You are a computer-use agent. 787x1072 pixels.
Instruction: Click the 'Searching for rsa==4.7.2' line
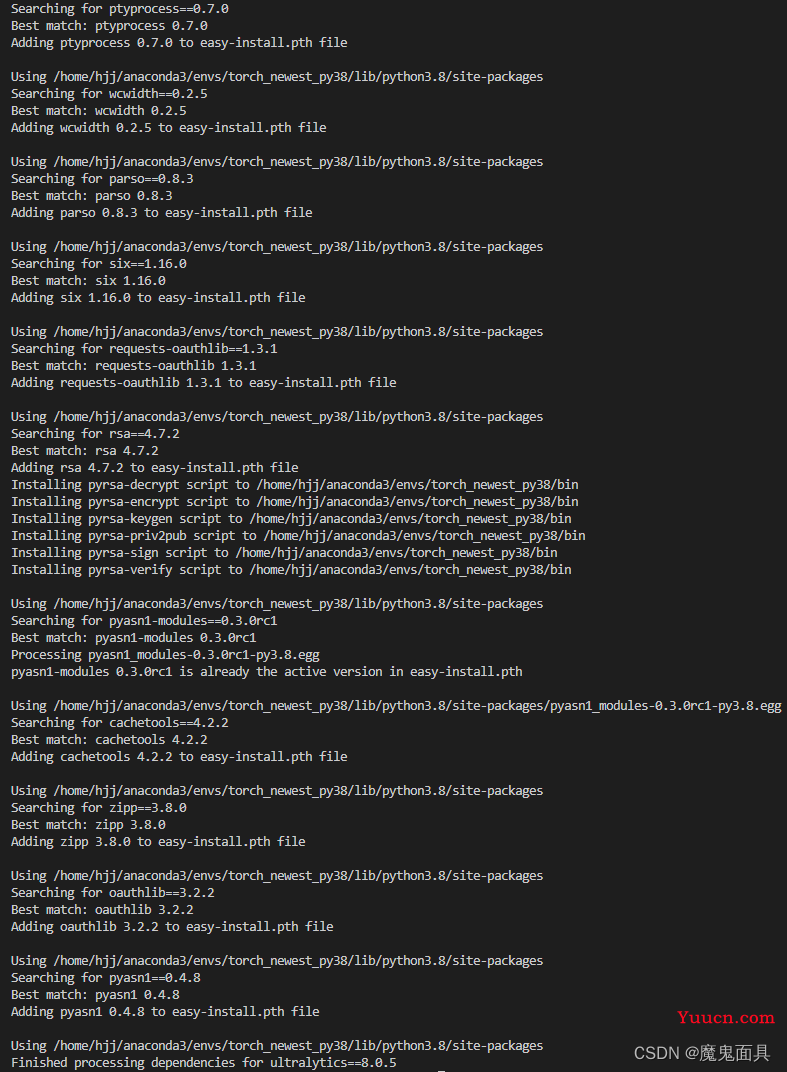[95, 433]
